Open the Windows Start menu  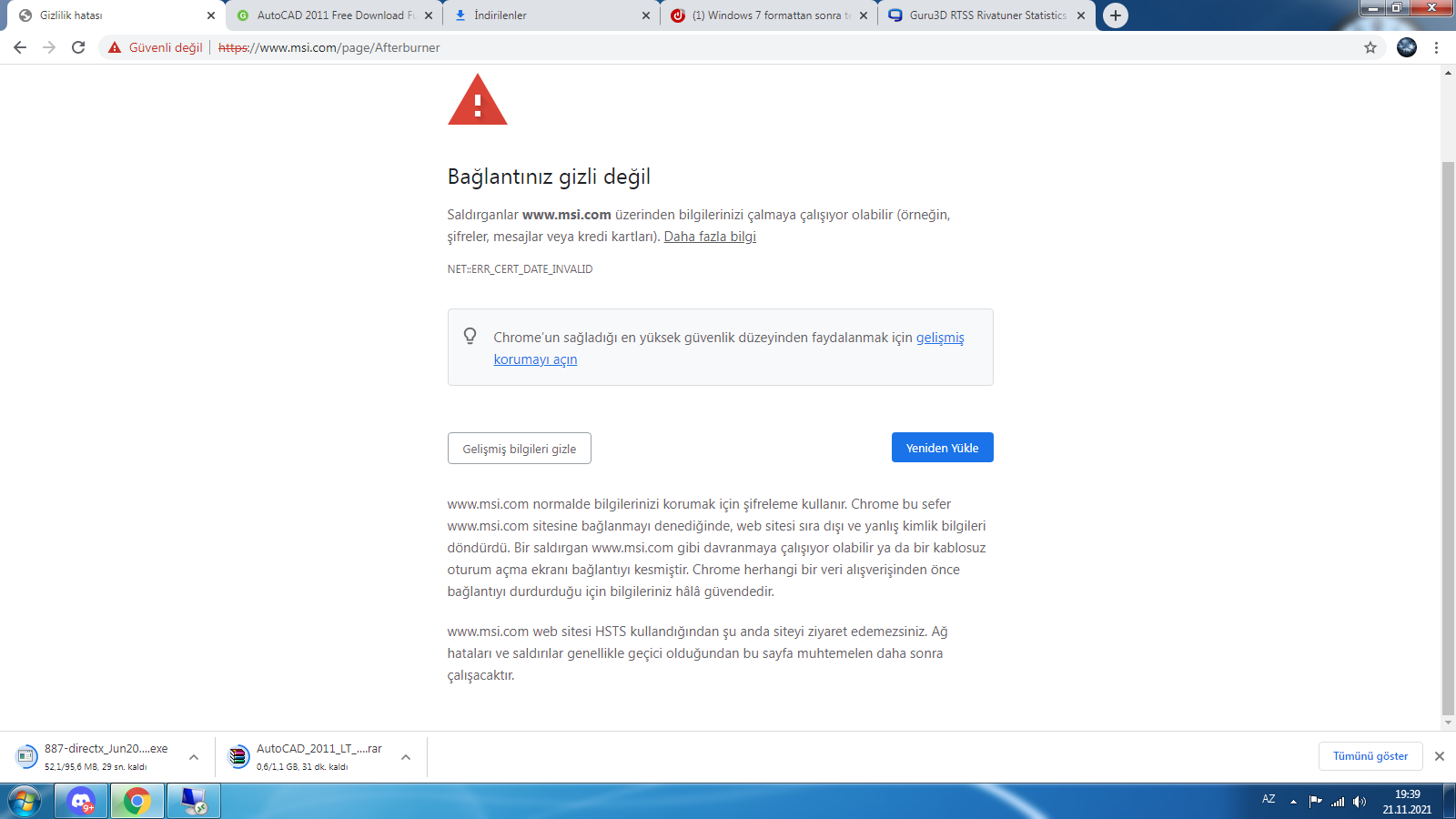point(25,802)
